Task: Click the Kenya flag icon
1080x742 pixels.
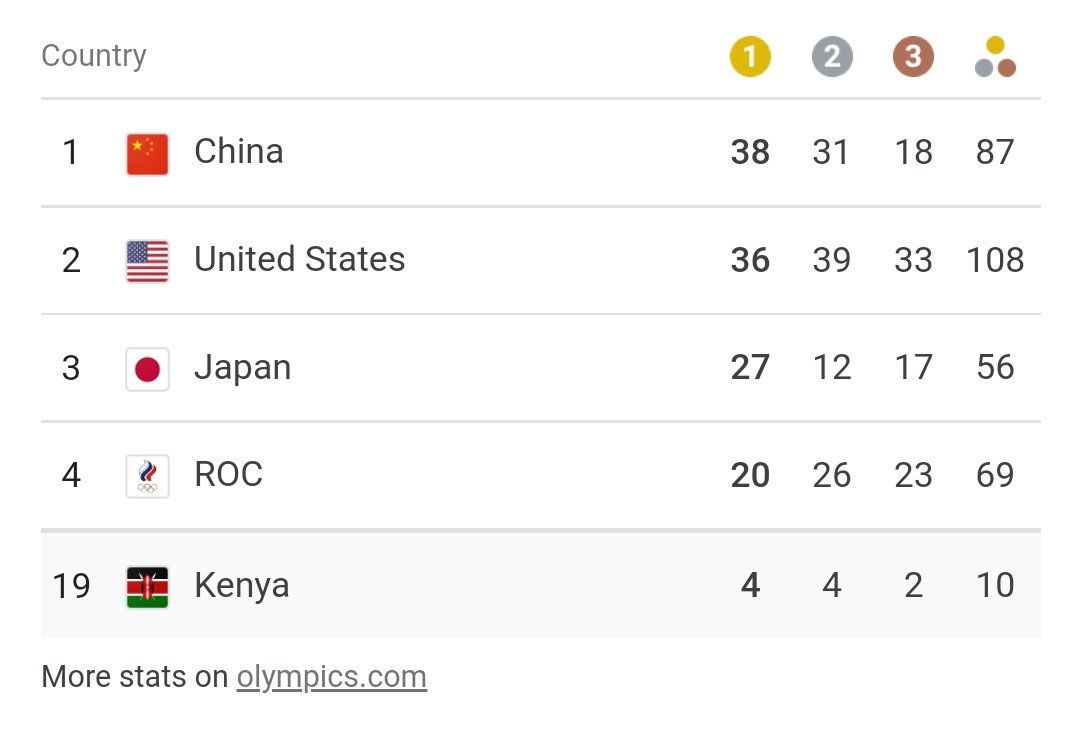Action: (x=147, y=587)
